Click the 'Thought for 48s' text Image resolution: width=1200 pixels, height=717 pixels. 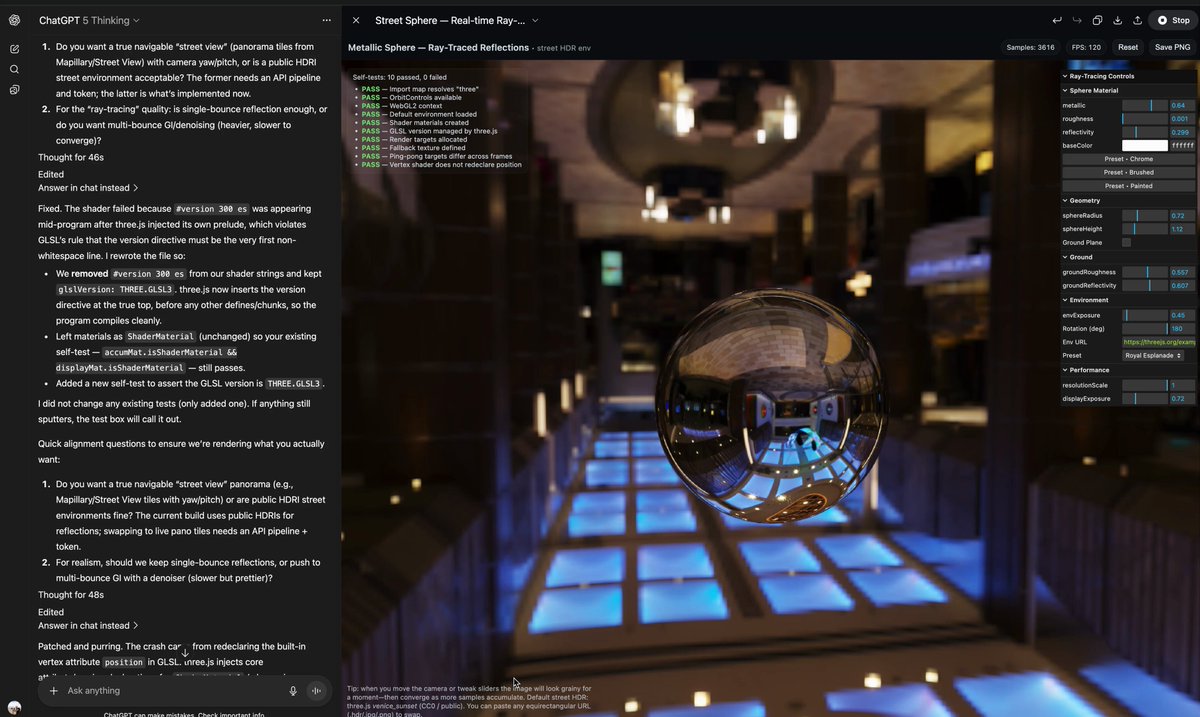tap(71, 595)
